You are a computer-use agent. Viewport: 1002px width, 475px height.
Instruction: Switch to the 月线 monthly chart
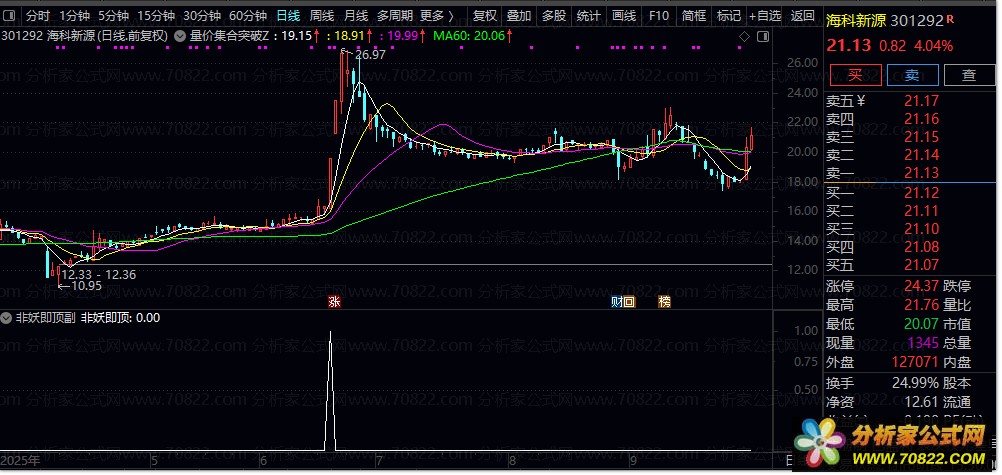pyautogui.click(x=356, y=16)
